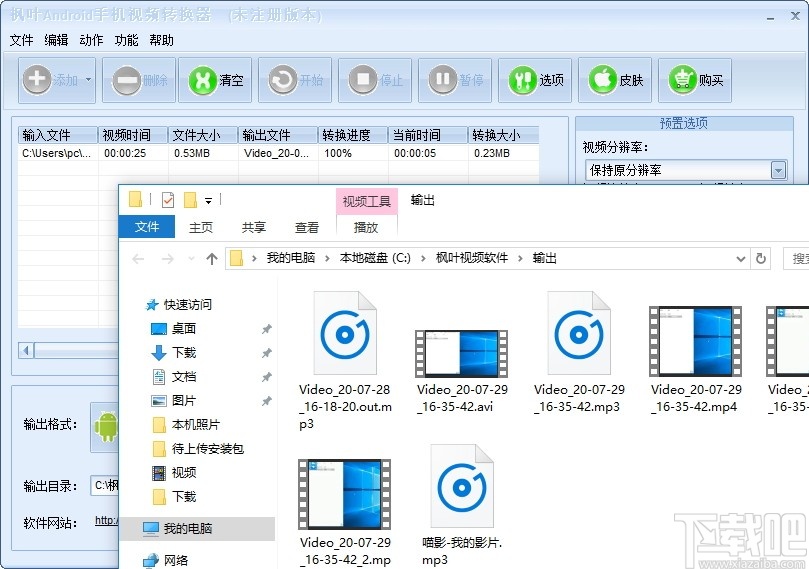Open the 功能 menu
Screen dimensions: 809x569
126,40
